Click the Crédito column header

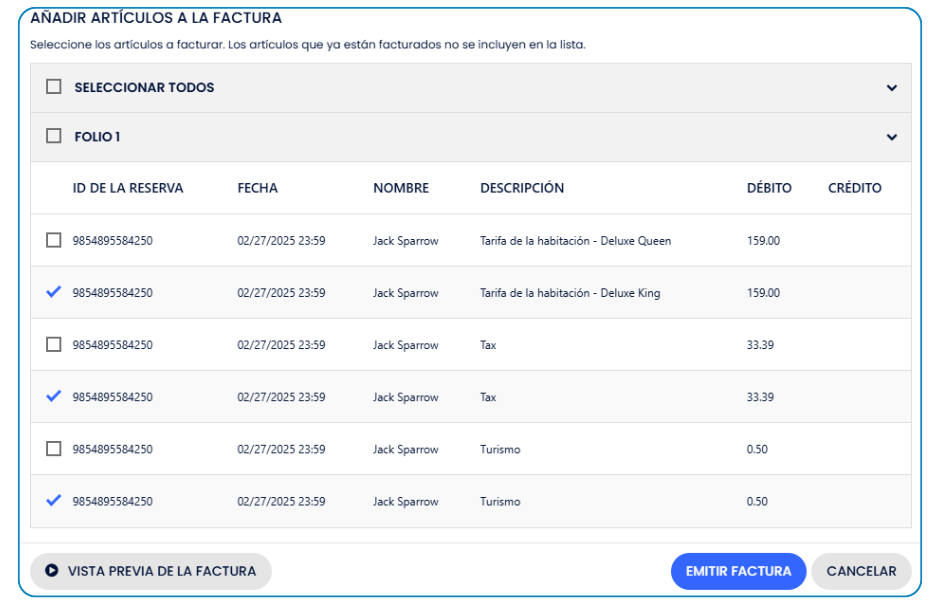pos(855,188)
